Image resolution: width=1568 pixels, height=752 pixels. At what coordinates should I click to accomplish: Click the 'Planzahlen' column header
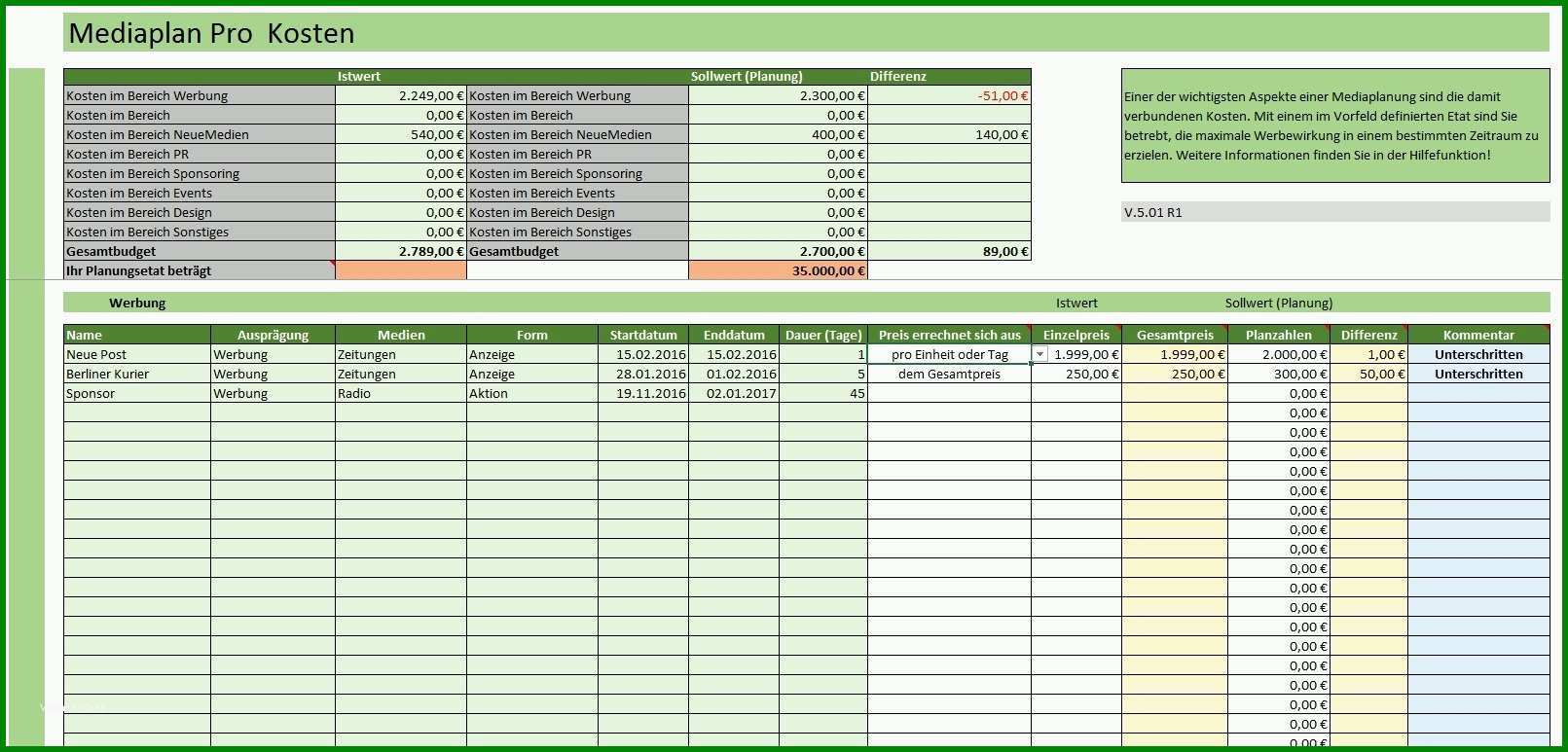[1279, 335]
